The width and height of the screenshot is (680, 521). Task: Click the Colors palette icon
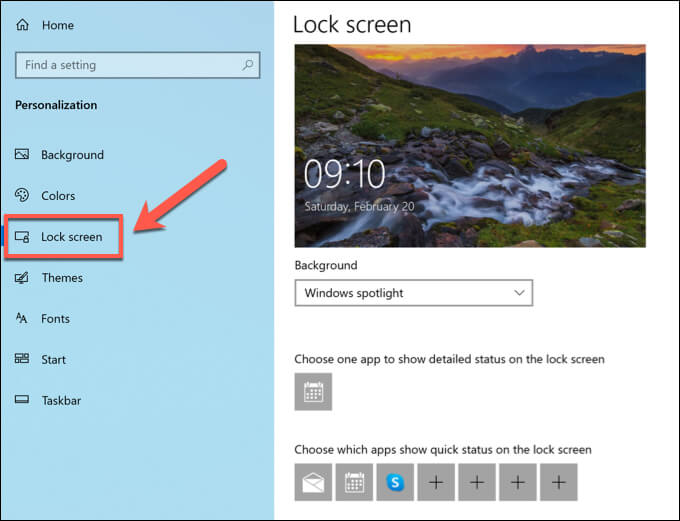click(22, 195)
